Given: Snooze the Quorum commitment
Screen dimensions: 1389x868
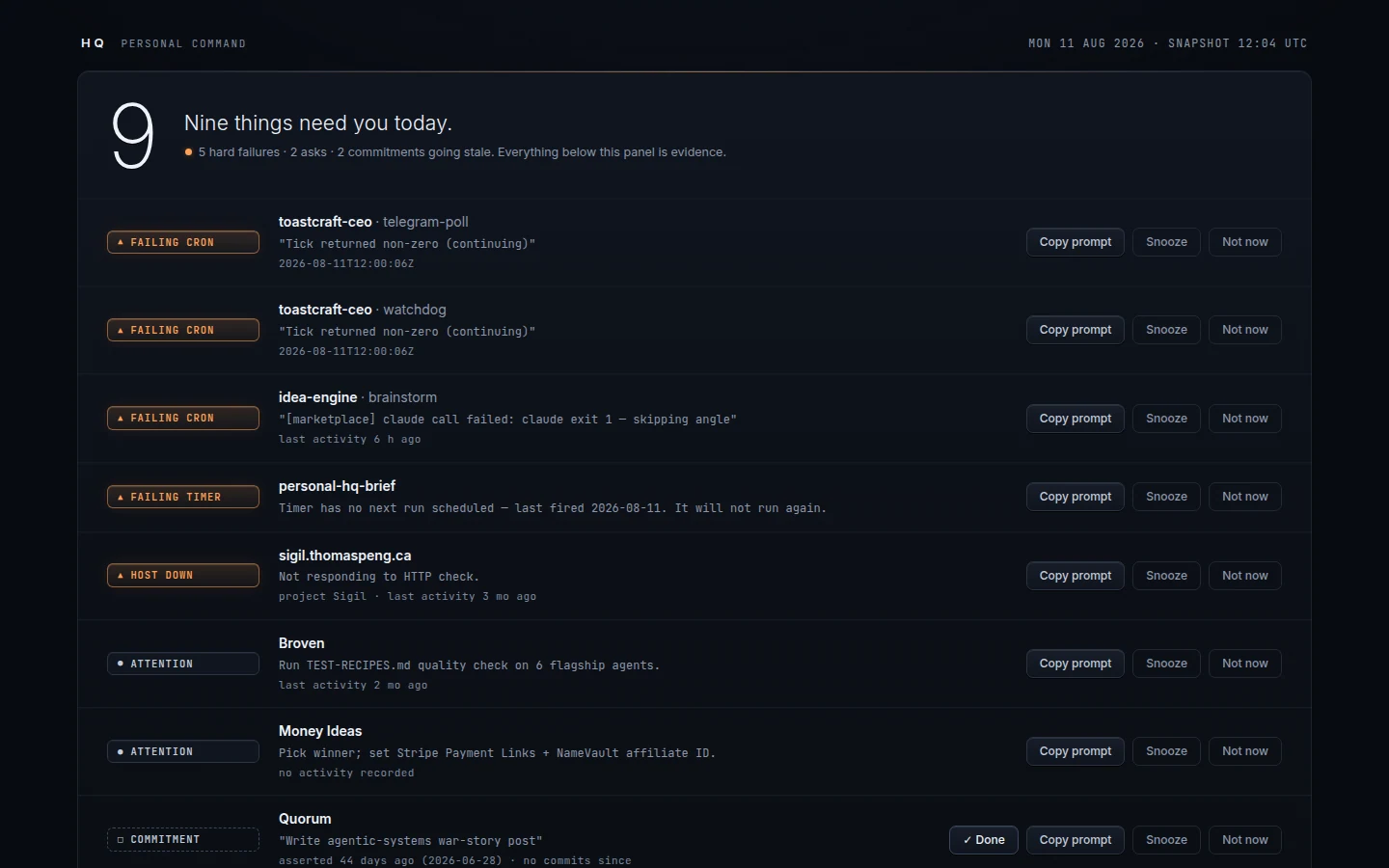Looking at the screenshot, I should pyautogui.click(x=1166, y=840).
